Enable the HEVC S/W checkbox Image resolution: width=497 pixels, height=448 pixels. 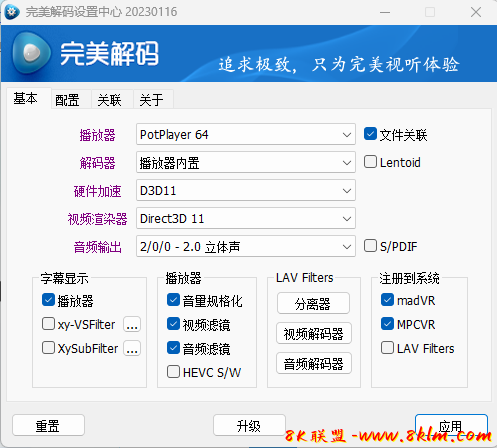click(x=173, y=372)
